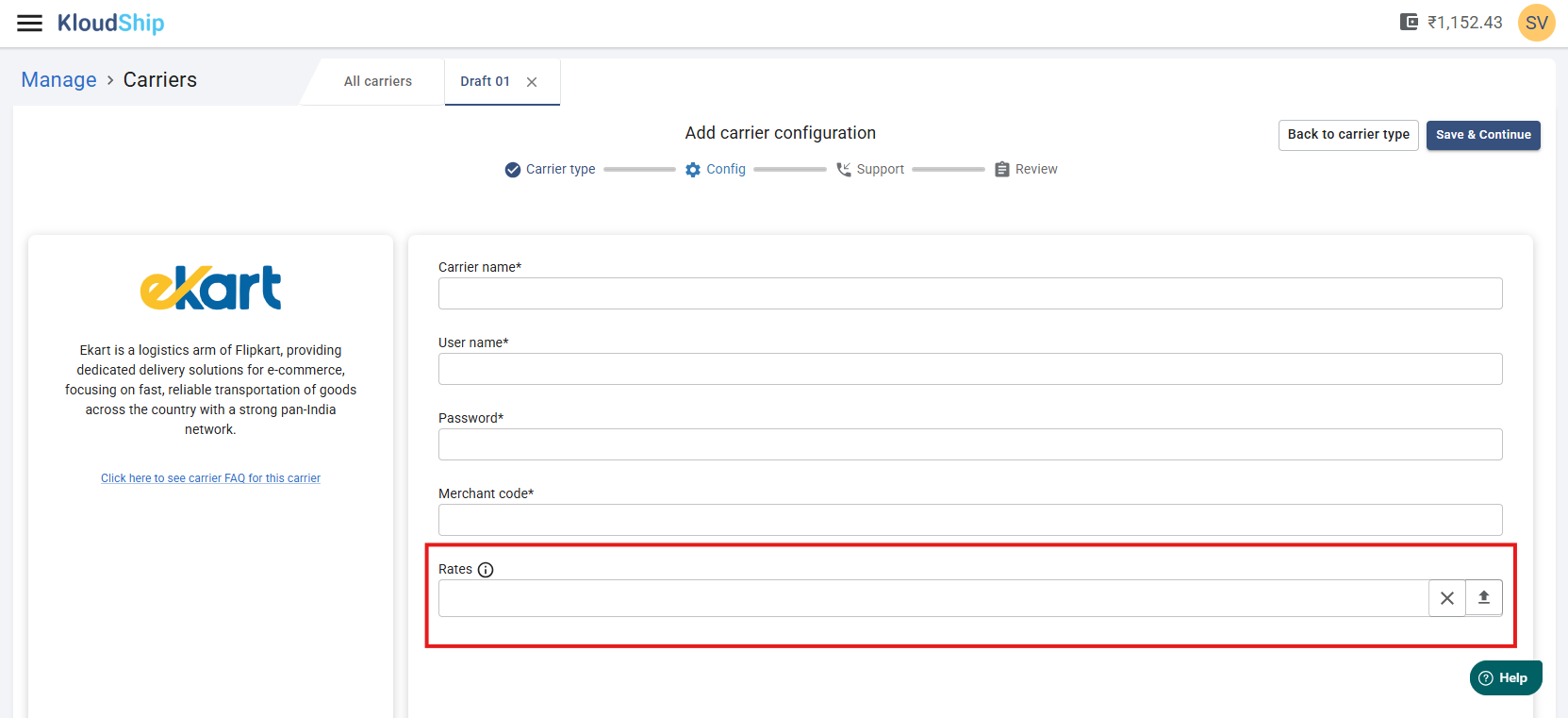Select the Carrier type step label
Image resolution: width=1568 pixels, height=718 pixels.
click(x=560, y=170)
